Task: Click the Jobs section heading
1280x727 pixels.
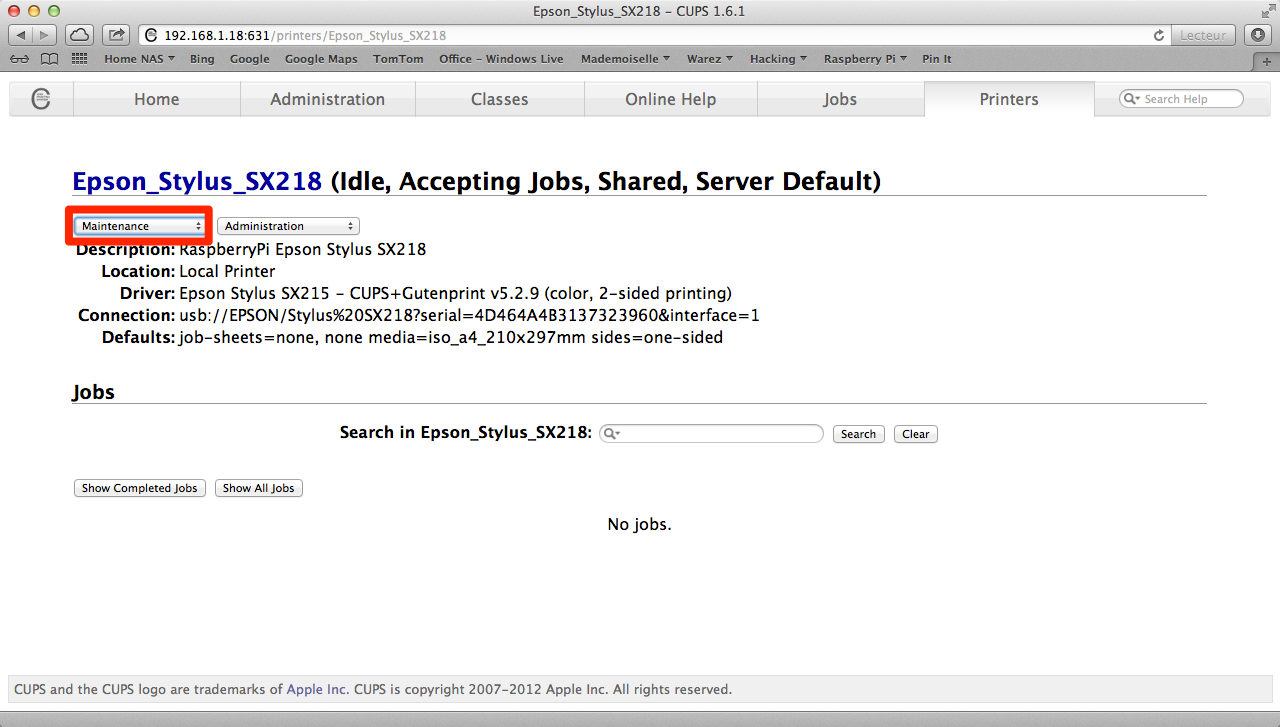Action: [93, 392]
